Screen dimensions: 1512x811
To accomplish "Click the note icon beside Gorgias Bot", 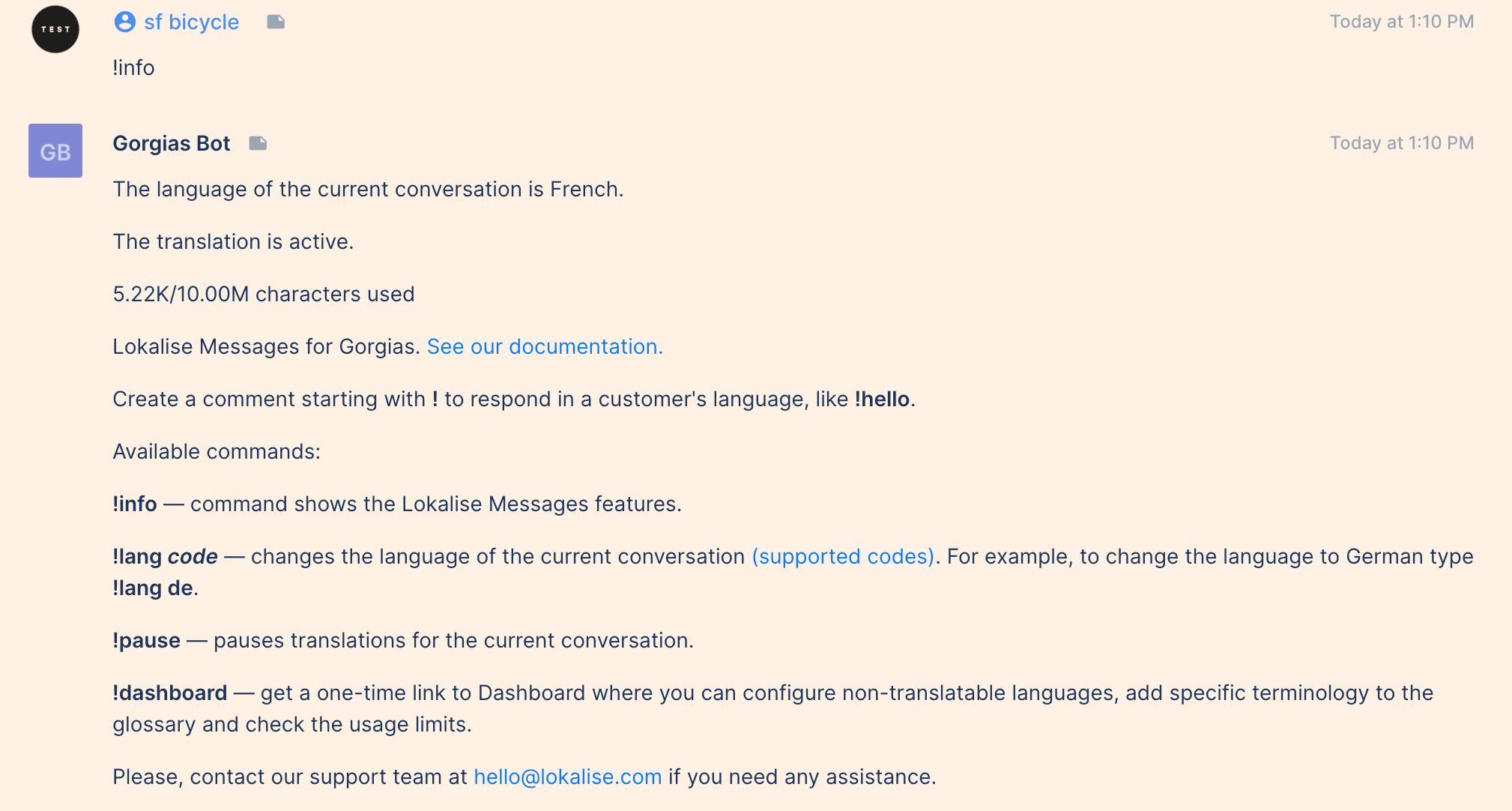I will 258,143.
